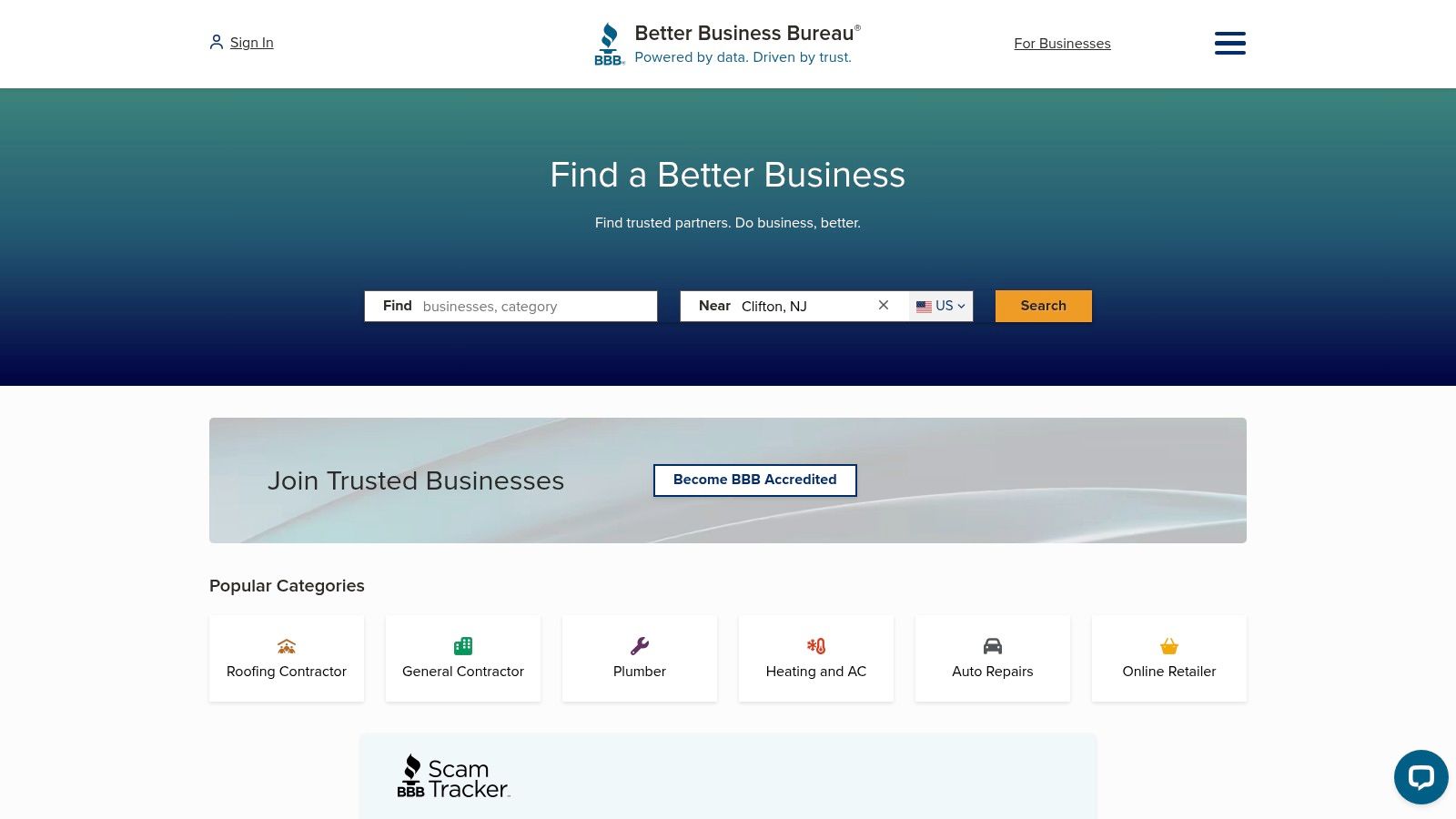1456x819 pixels.
Task: Click the chevron next to US flag
Action: 960,306
